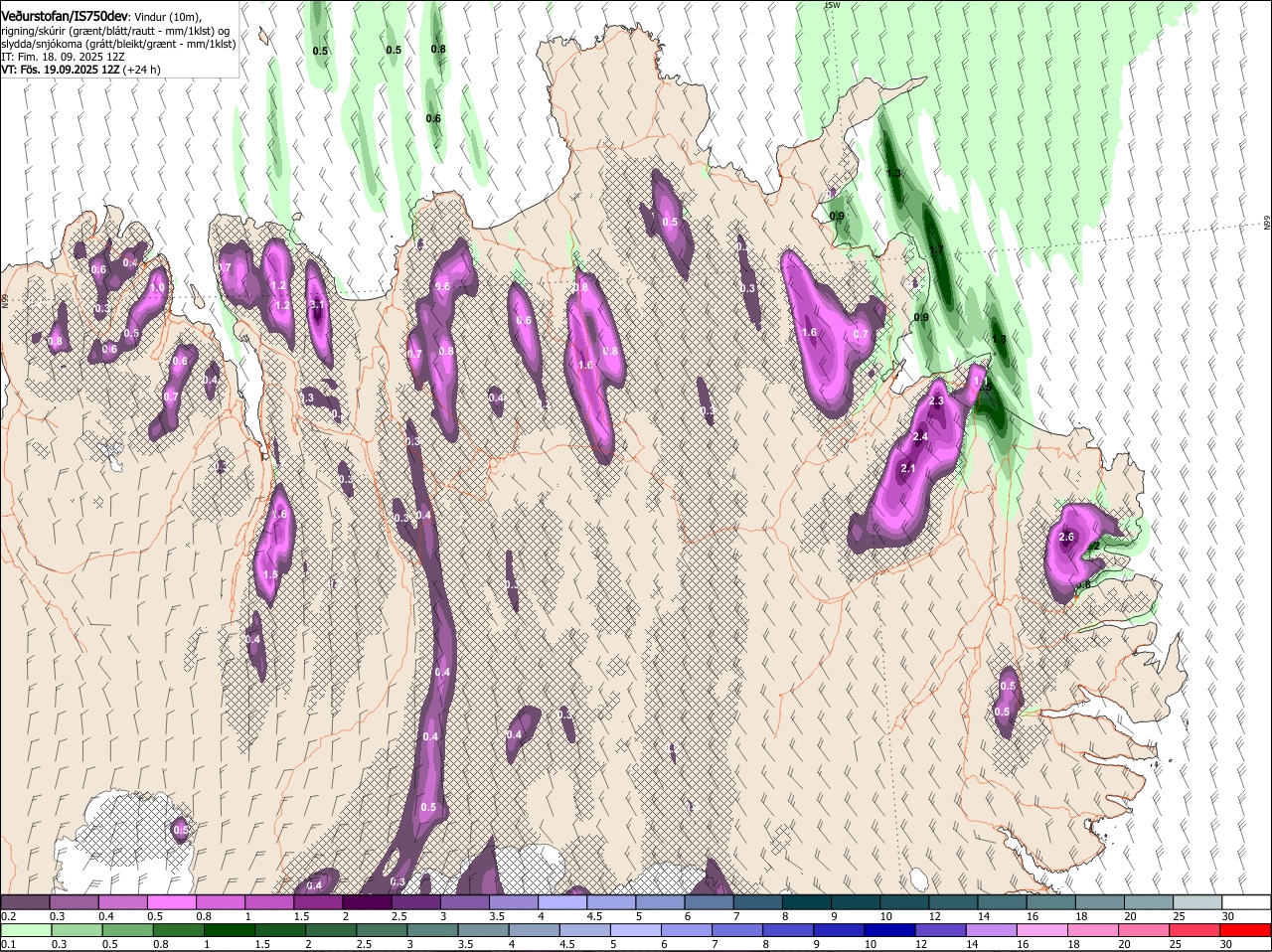This screenshot has width=1272, height=952.
Task: Pick the darkest purple 2–2.5 snow swatch
Action: pyautogui.click(x=367, y=901)
